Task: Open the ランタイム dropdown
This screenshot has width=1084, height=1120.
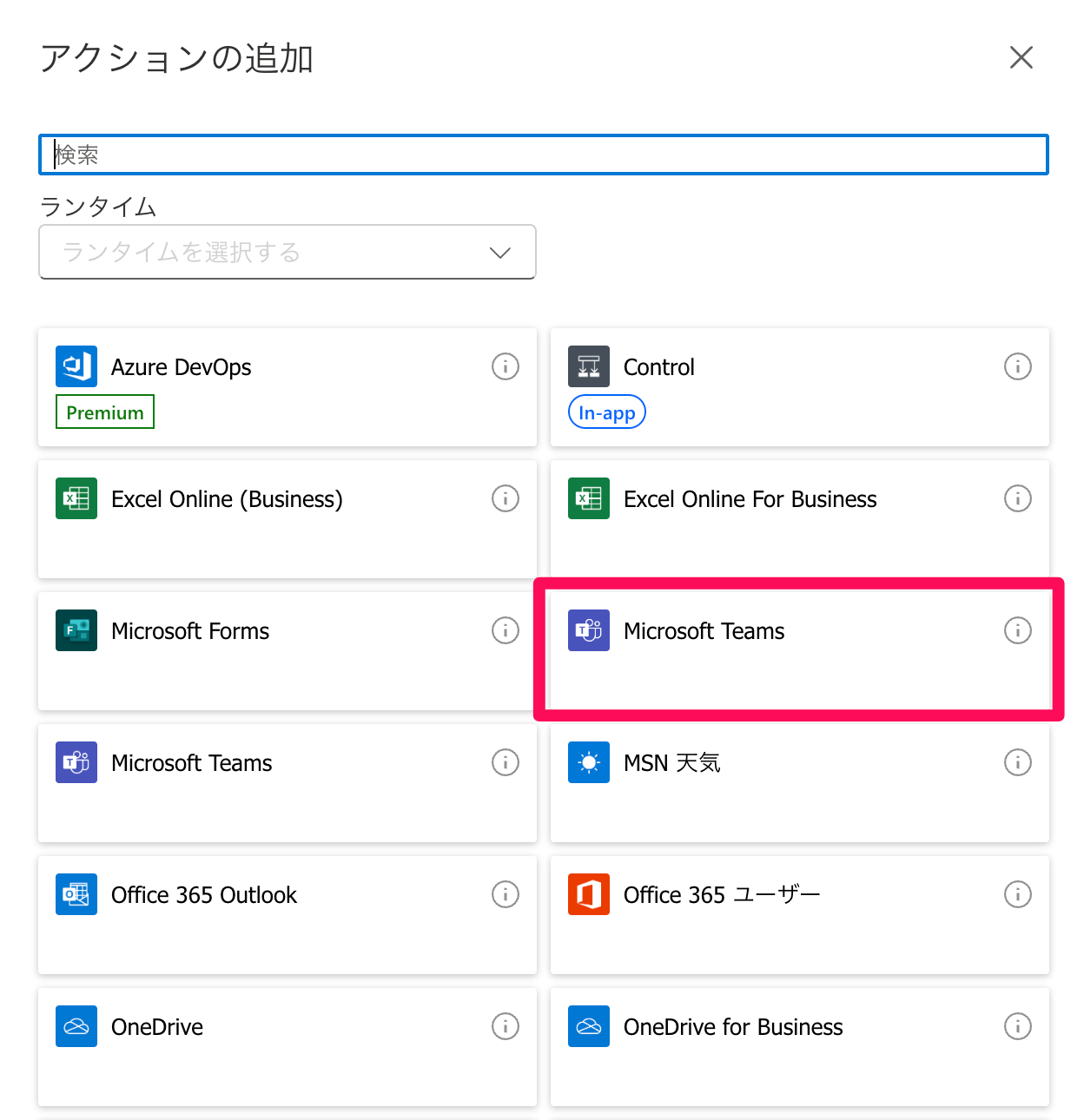Action: coord(288,252)
